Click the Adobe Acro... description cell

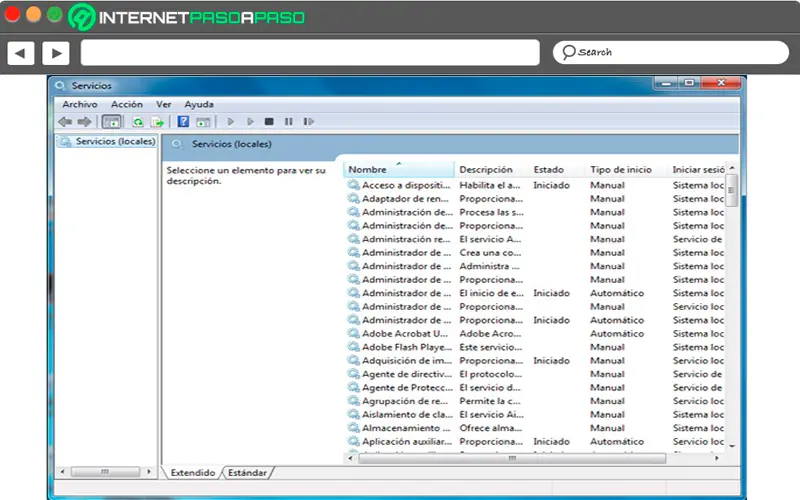(x=490, y=334)
